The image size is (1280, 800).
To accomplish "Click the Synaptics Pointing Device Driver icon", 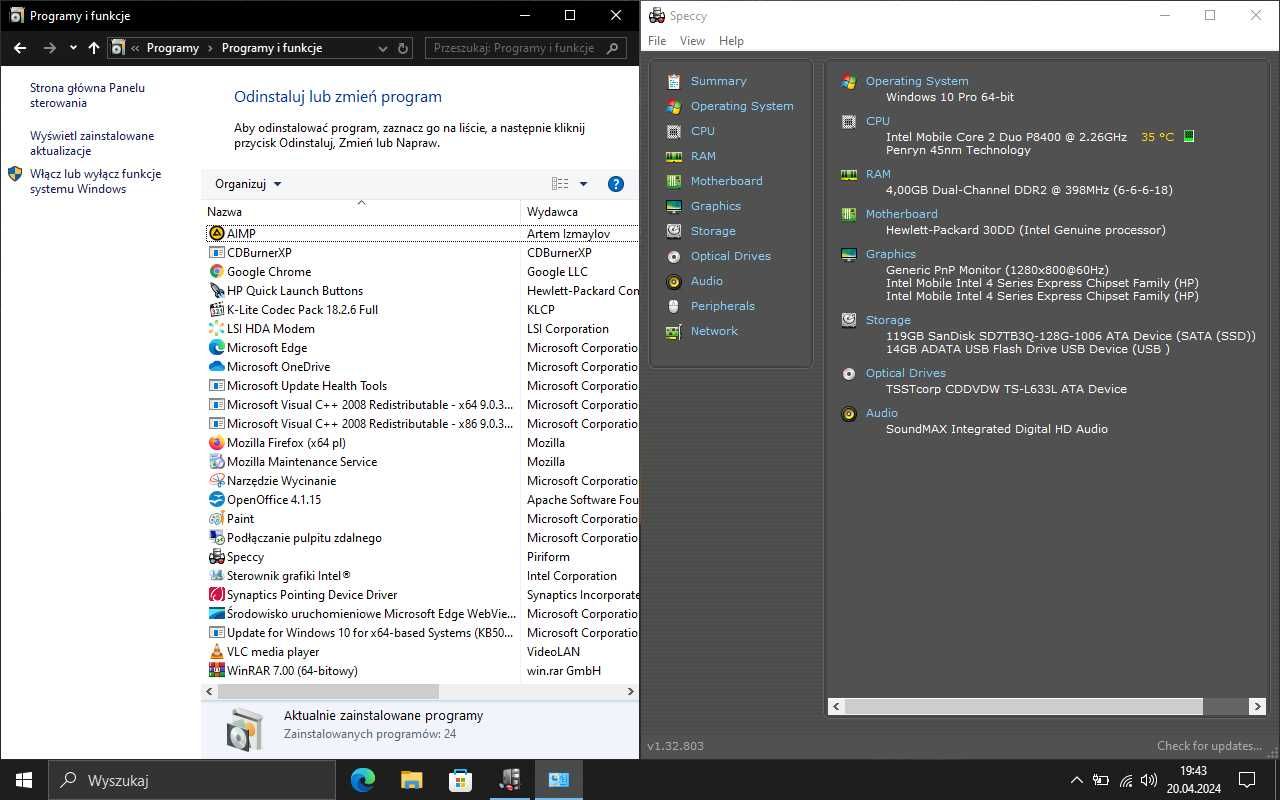I will (217, 594).
